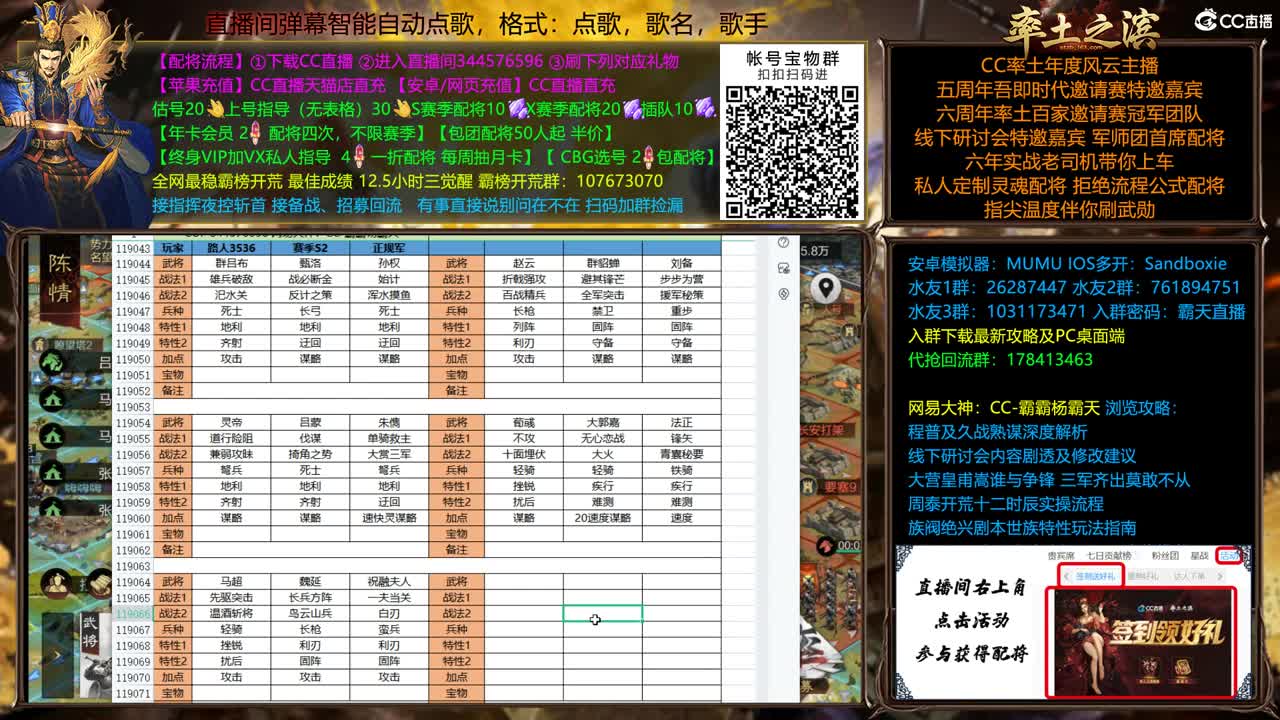Viewport: 1280px width, 720px height.
Task: Select the cell 魏延
Action: click(310, 582)
